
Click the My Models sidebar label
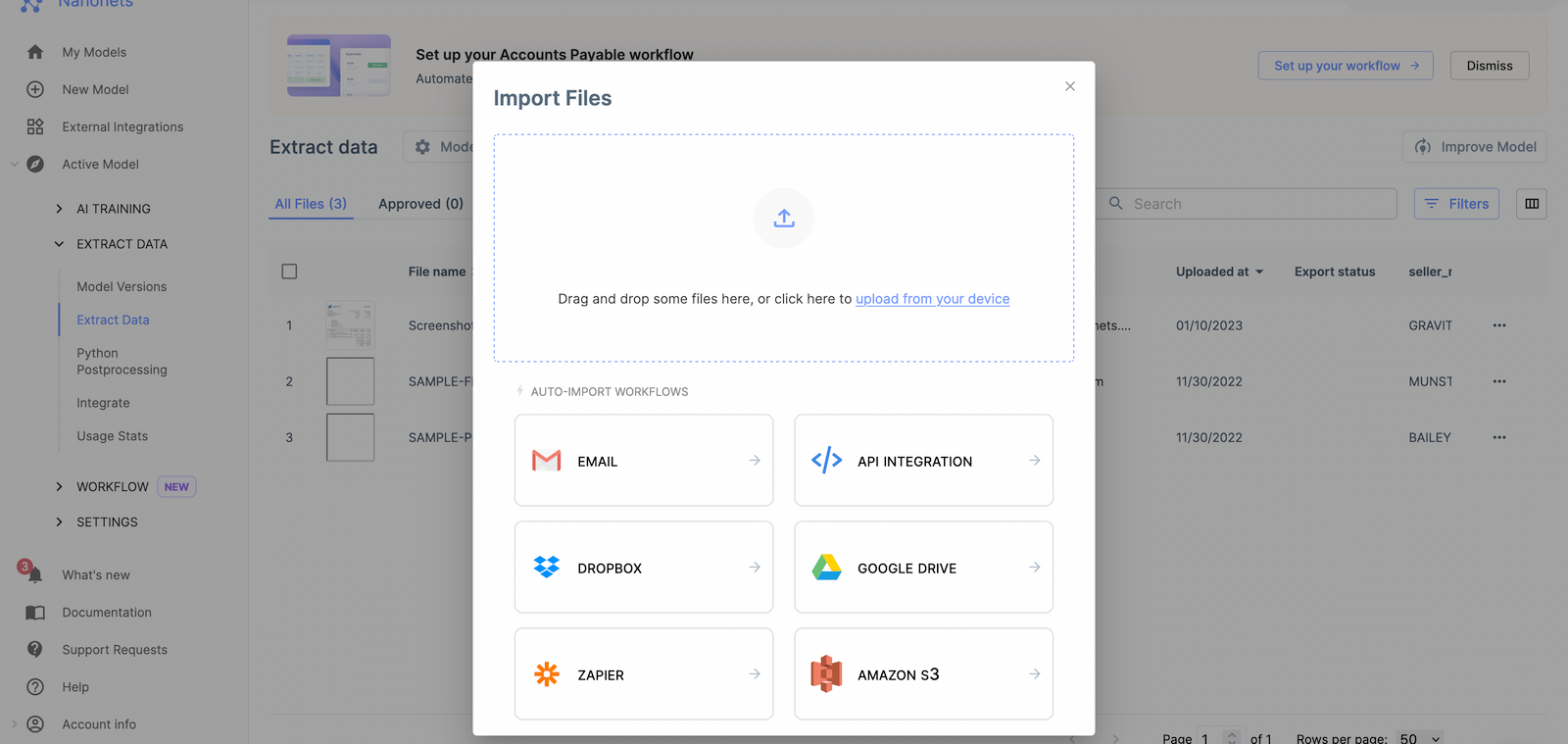point(94,52)
